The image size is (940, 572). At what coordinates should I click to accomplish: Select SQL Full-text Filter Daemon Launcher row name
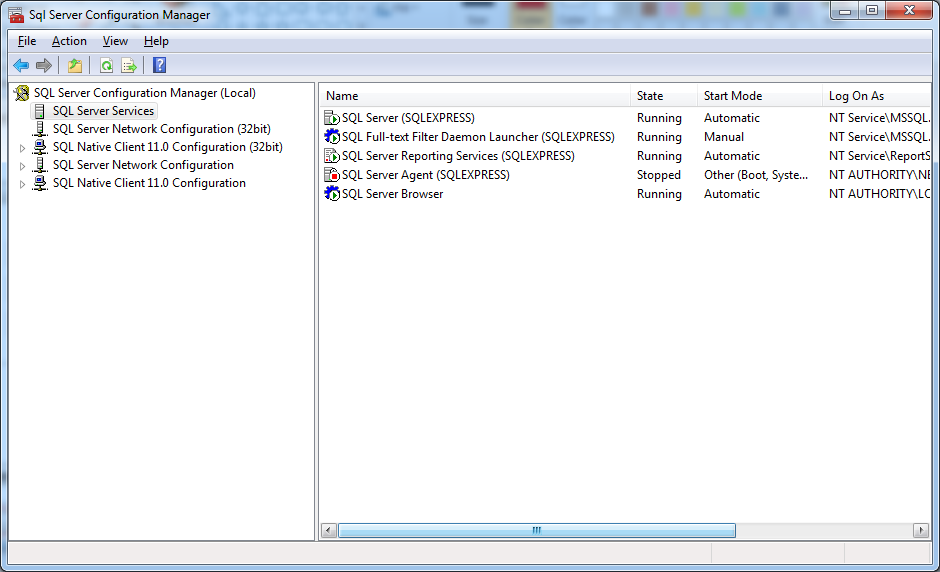click(x=478, y=137)
